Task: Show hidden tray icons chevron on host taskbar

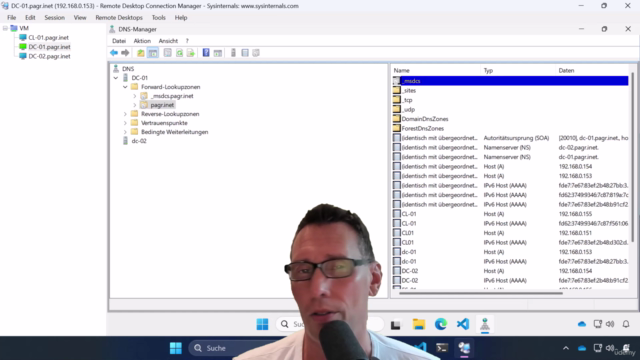Action: pyautogui.click(x=566, y=348)
